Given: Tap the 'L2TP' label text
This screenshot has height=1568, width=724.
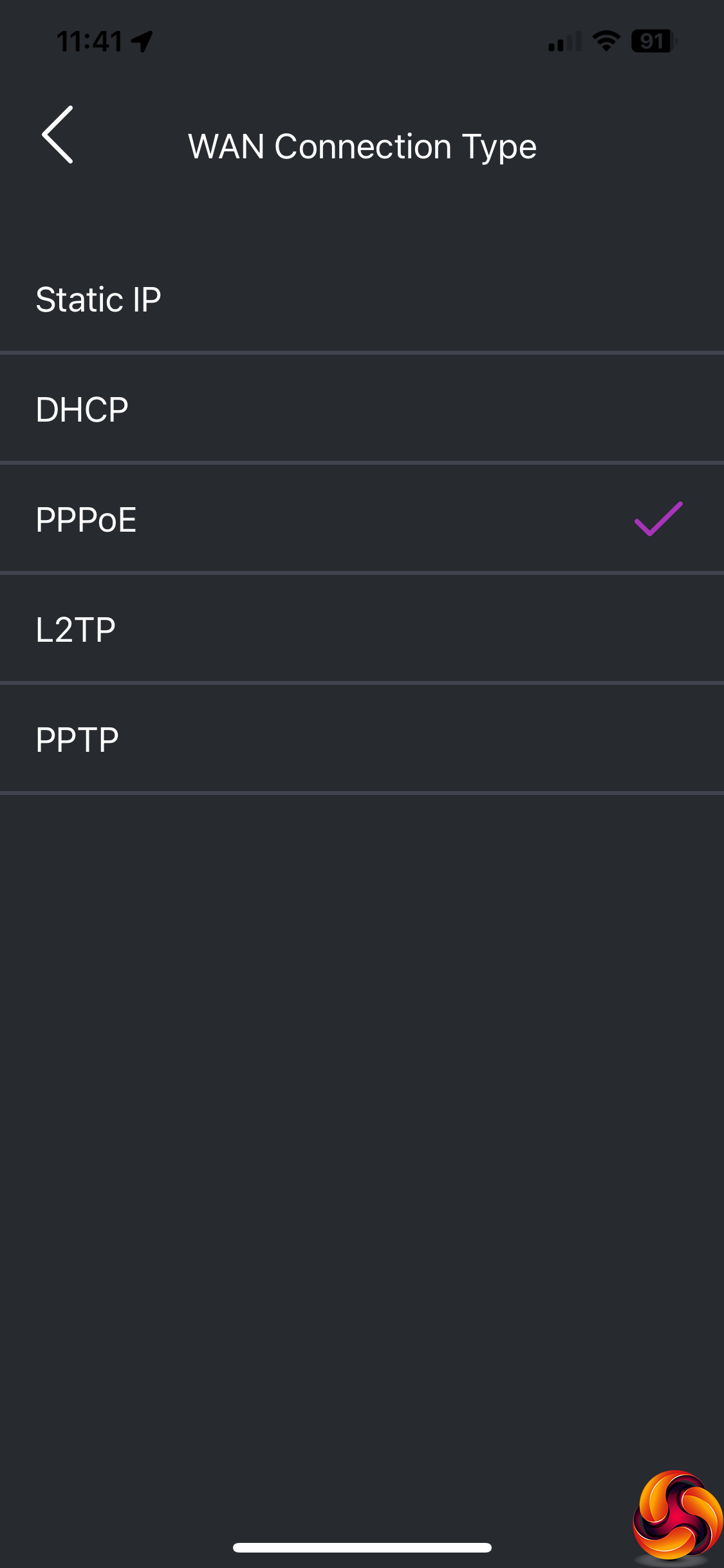Looking at the screenshot, I should (76, 630).
